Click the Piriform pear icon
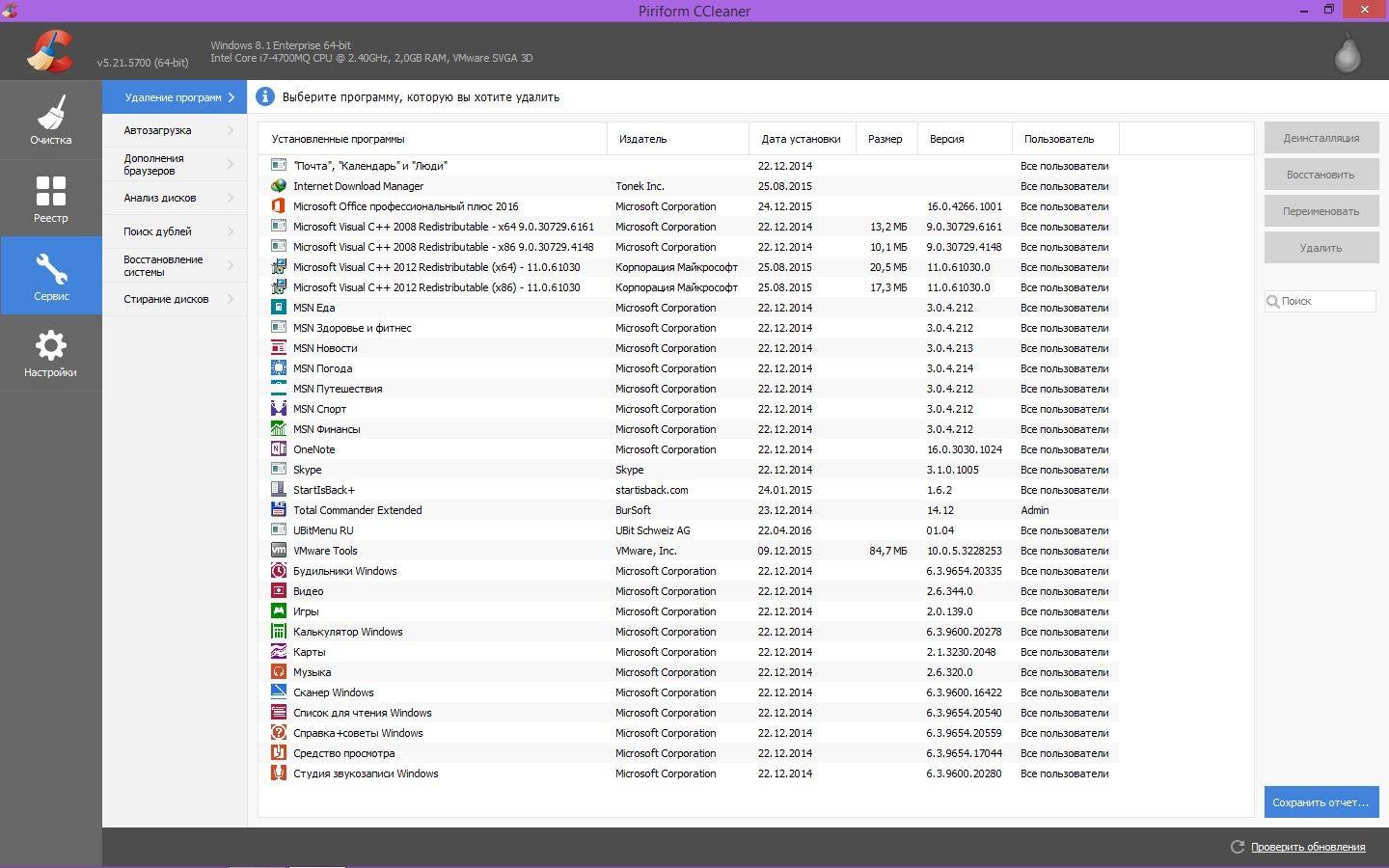Viewport: 1389px width, 868px height. [x=1347, y=53]
